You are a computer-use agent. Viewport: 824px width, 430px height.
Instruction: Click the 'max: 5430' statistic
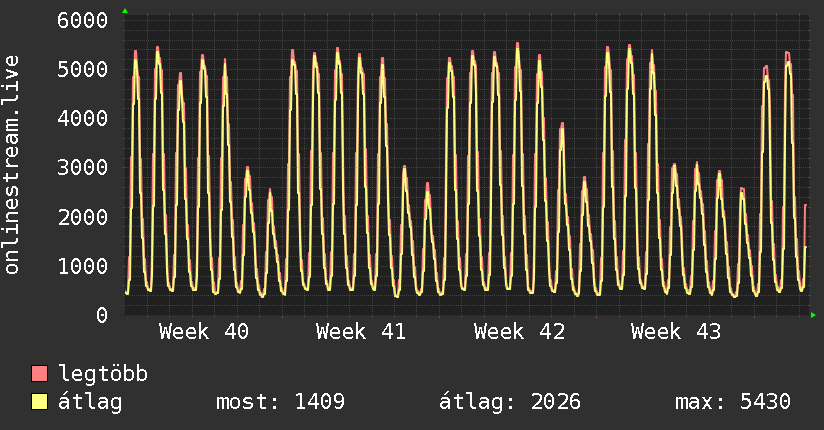tap(733, 402)
